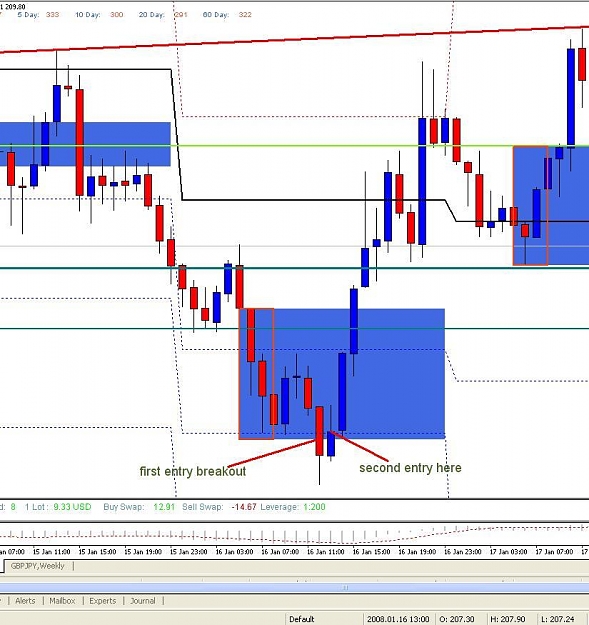Click the 20 Day range value 291
This screenshot has width=589, height=625.
[x=181, y=15]
